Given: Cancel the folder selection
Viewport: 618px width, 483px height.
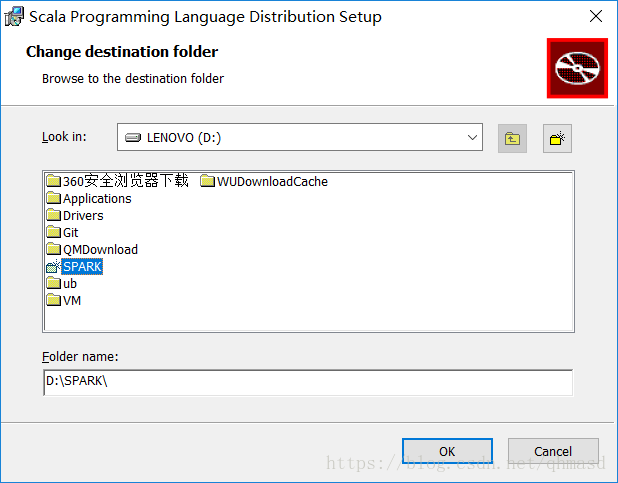Looking at the screenshot, I should tap(553, 451).
